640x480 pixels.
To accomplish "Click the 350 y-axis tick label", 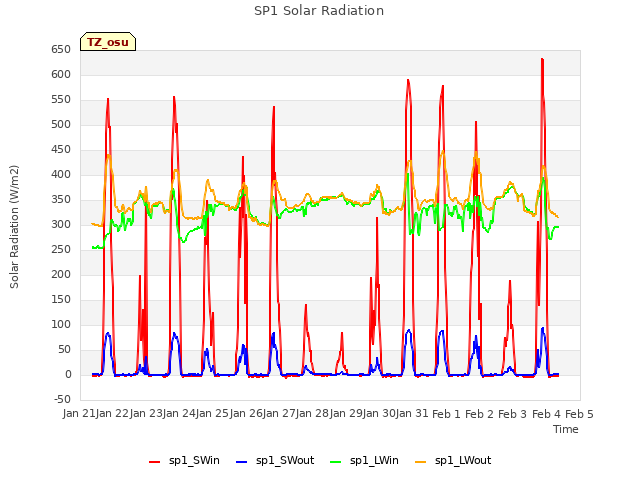I will tap(61, 200).
